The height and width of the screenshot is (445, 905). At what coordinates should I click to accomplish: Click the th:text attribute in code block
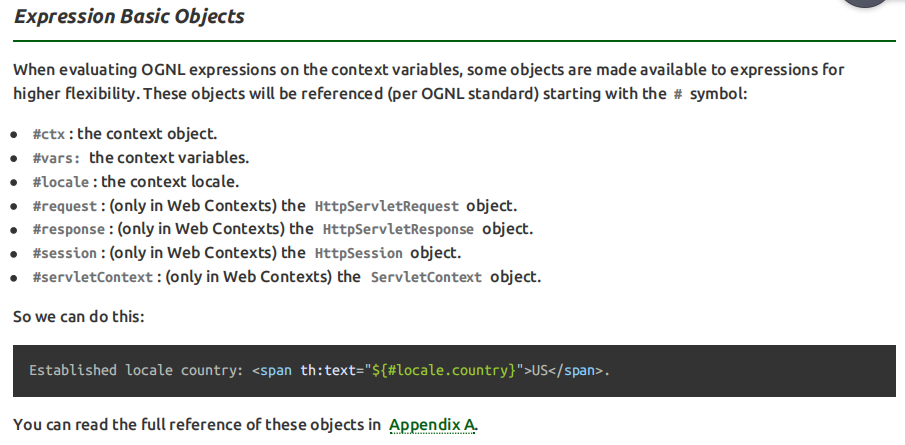click(x=328, y=371)
